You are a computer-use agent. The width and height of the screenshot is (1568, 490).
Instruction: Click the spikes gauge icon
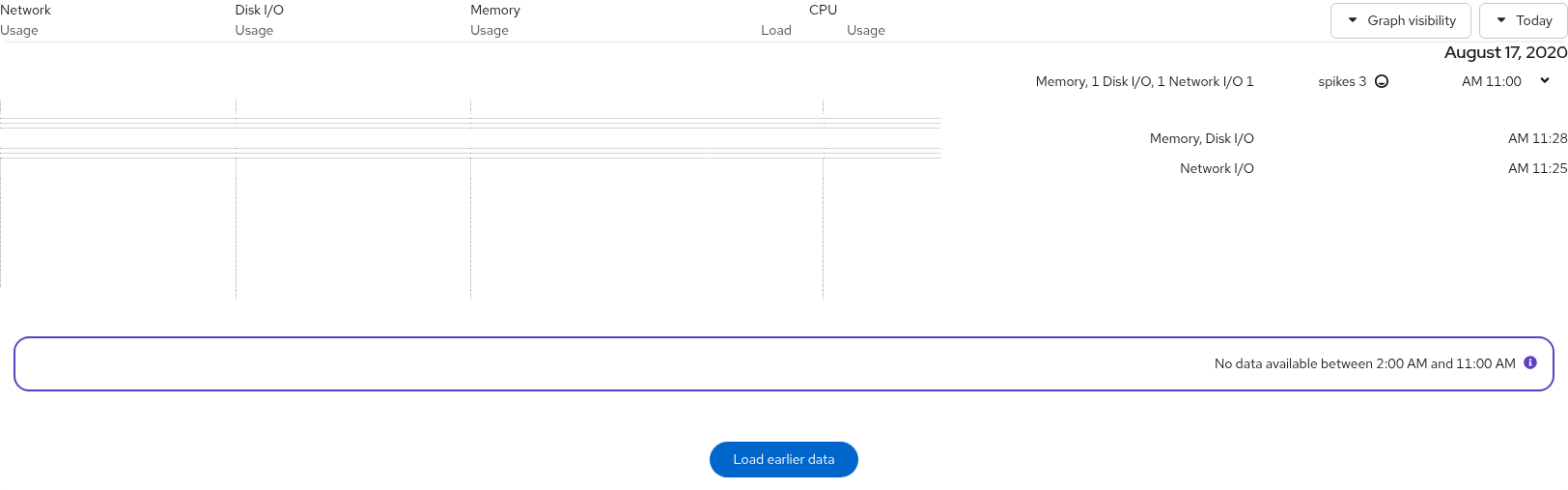1382,81
